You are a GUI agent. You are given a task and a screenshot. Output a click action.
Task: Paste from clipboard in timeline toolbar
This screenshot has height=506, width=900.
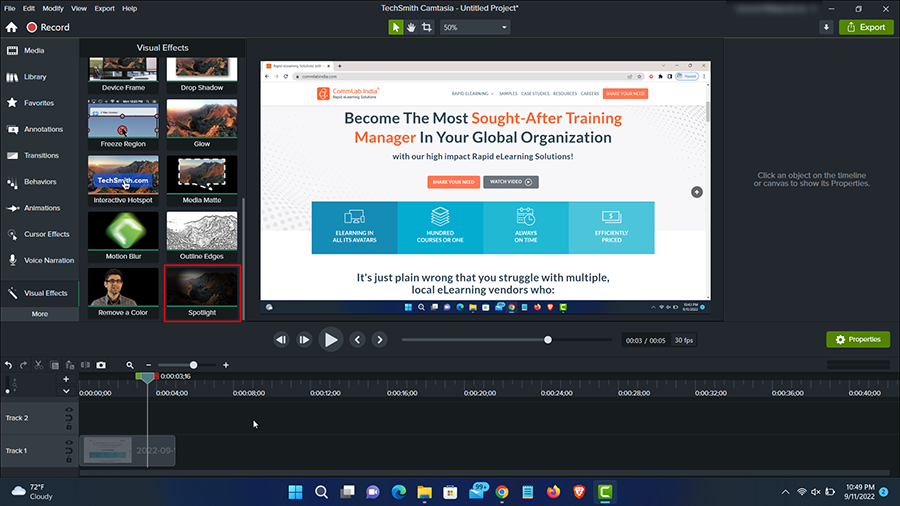tap(69, 365)
